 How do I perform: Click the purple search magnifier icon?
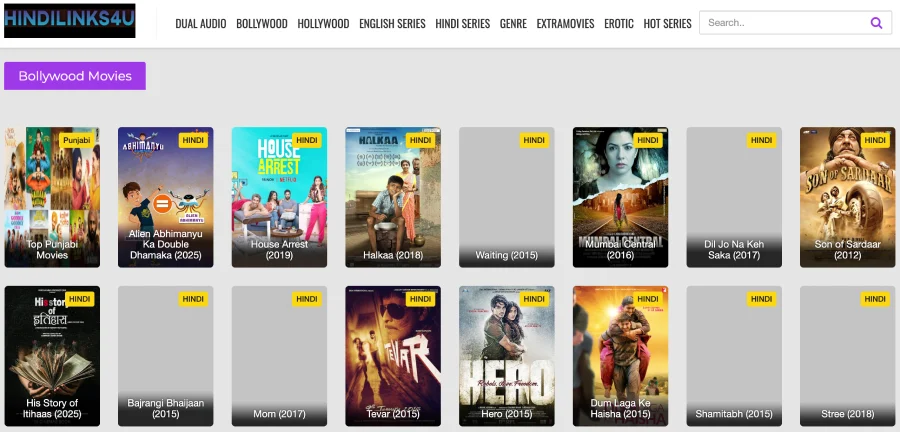click(876, 23)
